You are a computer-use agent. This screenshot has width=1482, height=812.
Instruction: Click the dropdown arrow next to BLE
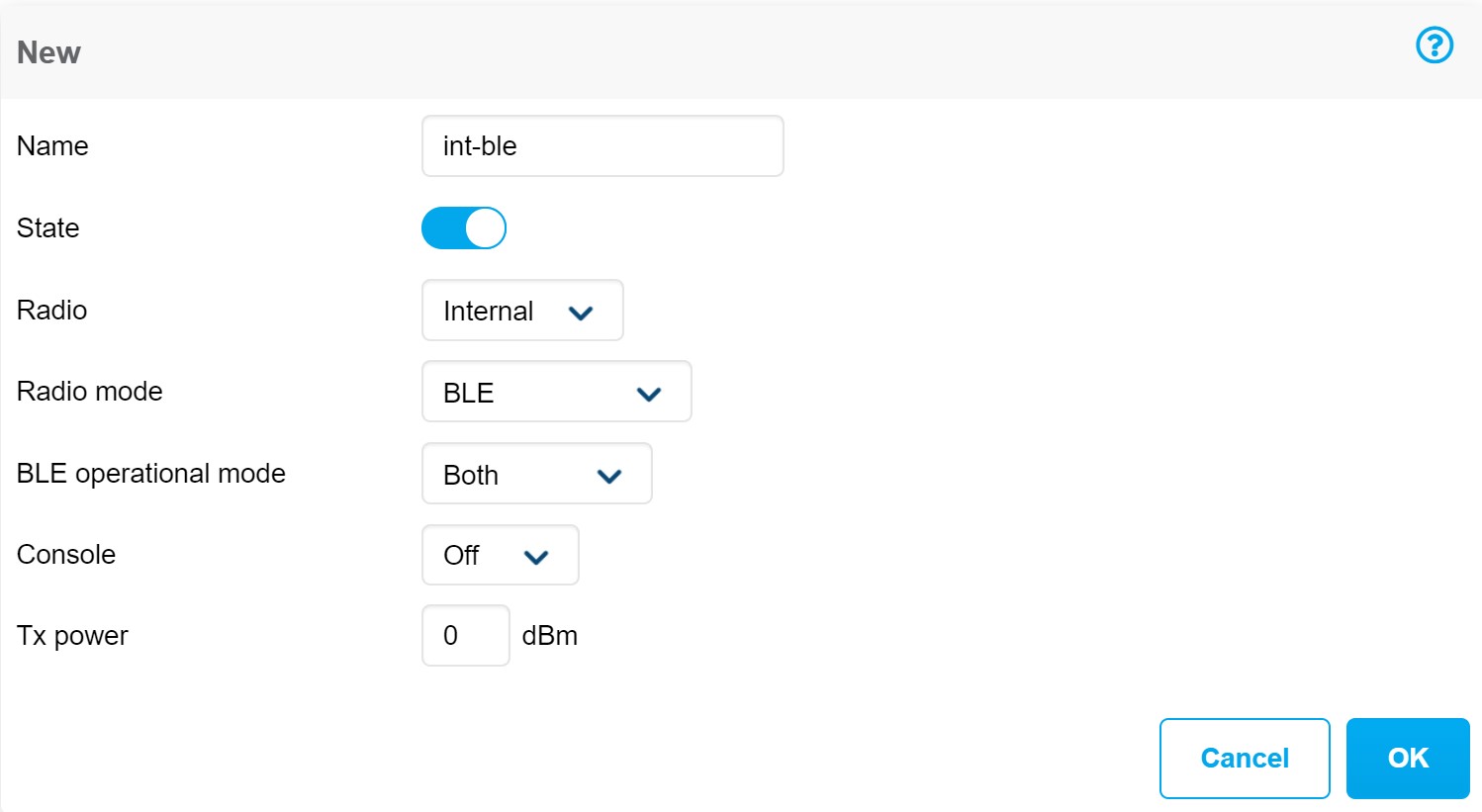pyautogui.click(x=649, y=394)
